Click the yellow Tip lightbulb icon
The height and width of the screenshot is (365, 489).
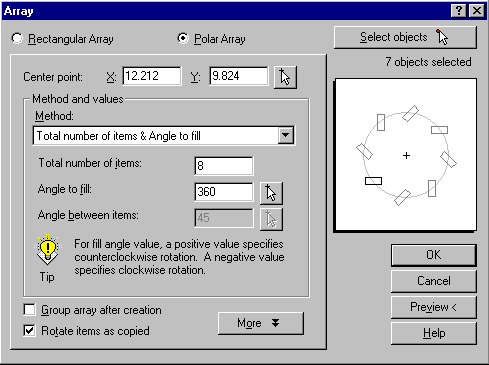coord(48,249)
